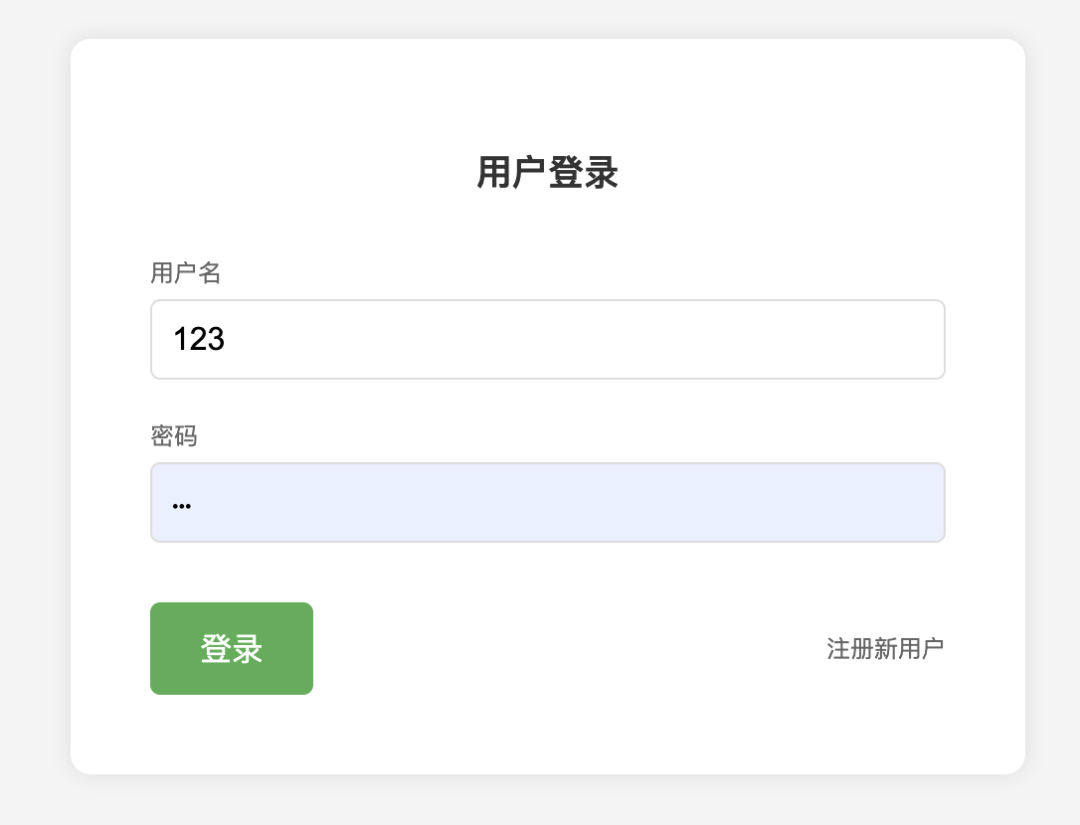
Task: Select the highlighted 密码 password field
Action: [547, 502]
